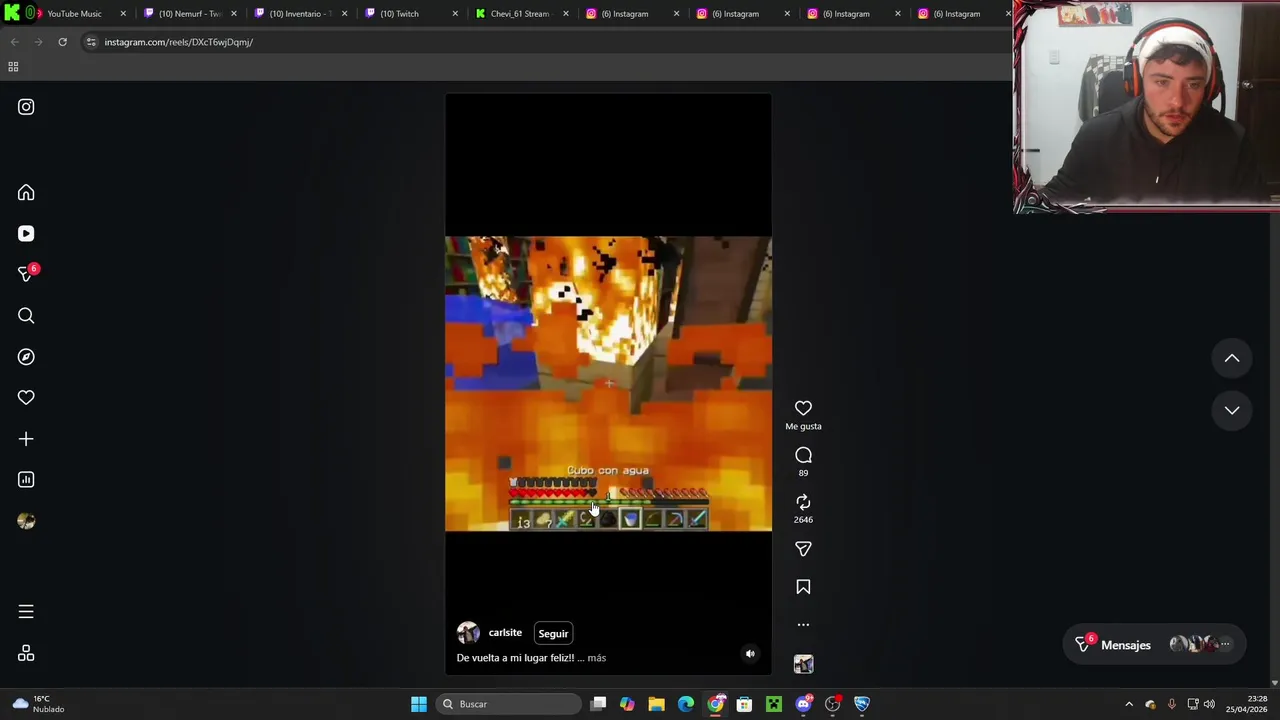Viewport: 1280px width, 720px height.
Task: Click the browser reload button
Action: 62,42
